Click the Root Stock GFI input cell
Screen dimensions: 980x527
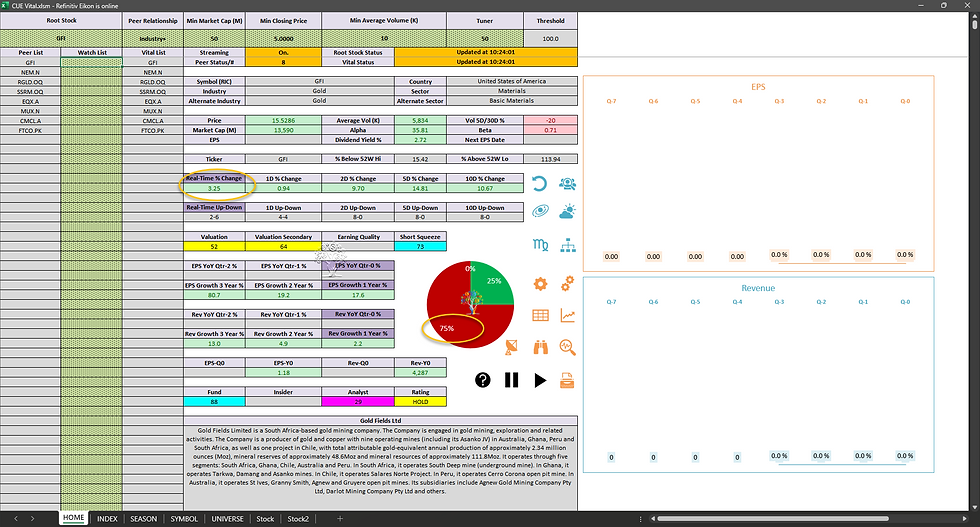point(61,38)
